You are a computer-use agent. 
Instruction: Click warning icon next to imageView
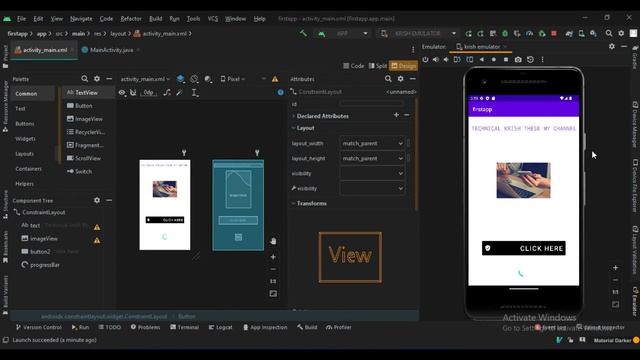pos(97,240)
